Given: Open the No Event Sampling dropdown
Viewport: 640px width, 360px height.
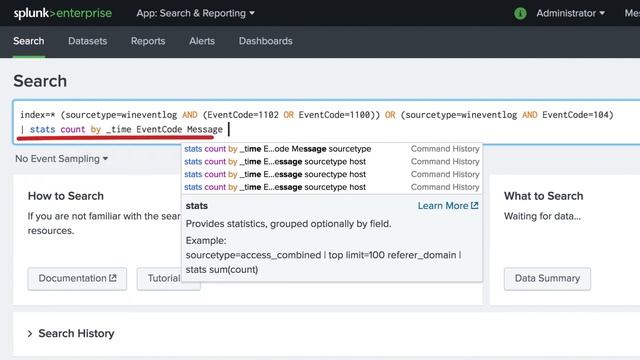Looking at the screenshot, I should 62,159.
